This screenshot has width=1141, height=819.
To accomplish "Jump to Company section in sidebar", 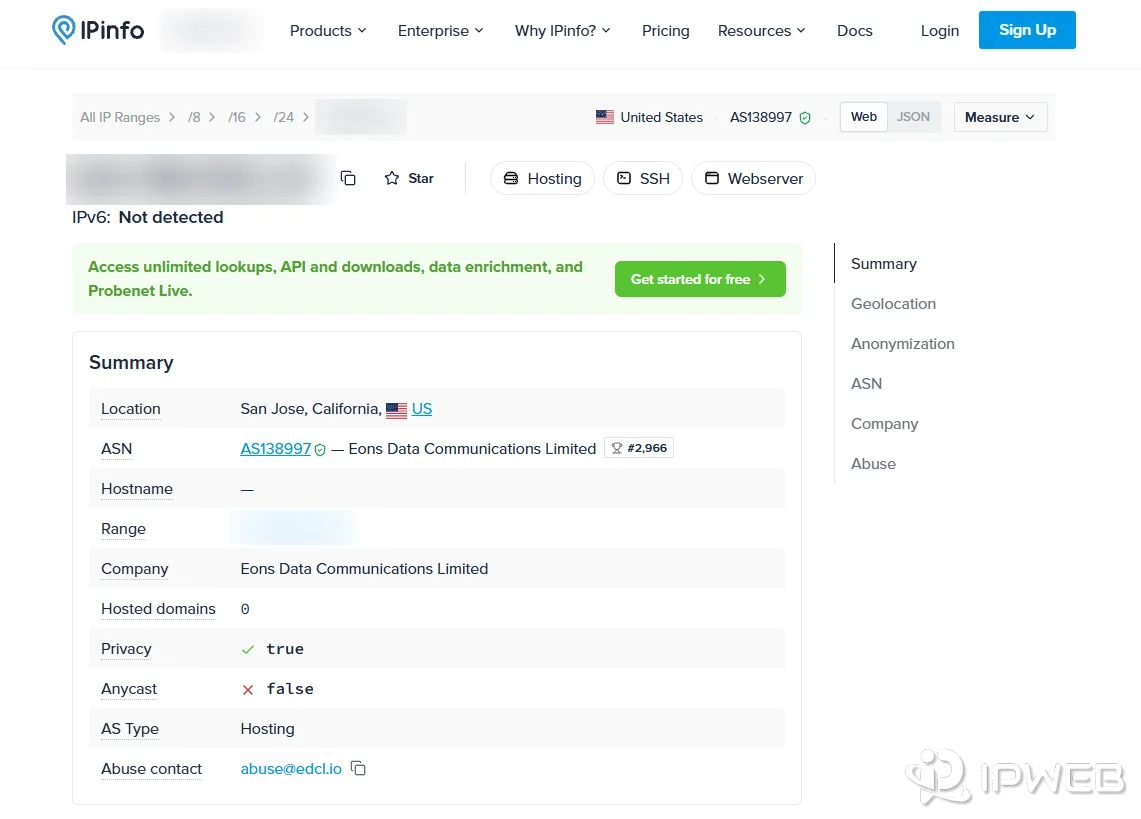I will point(884,424).
